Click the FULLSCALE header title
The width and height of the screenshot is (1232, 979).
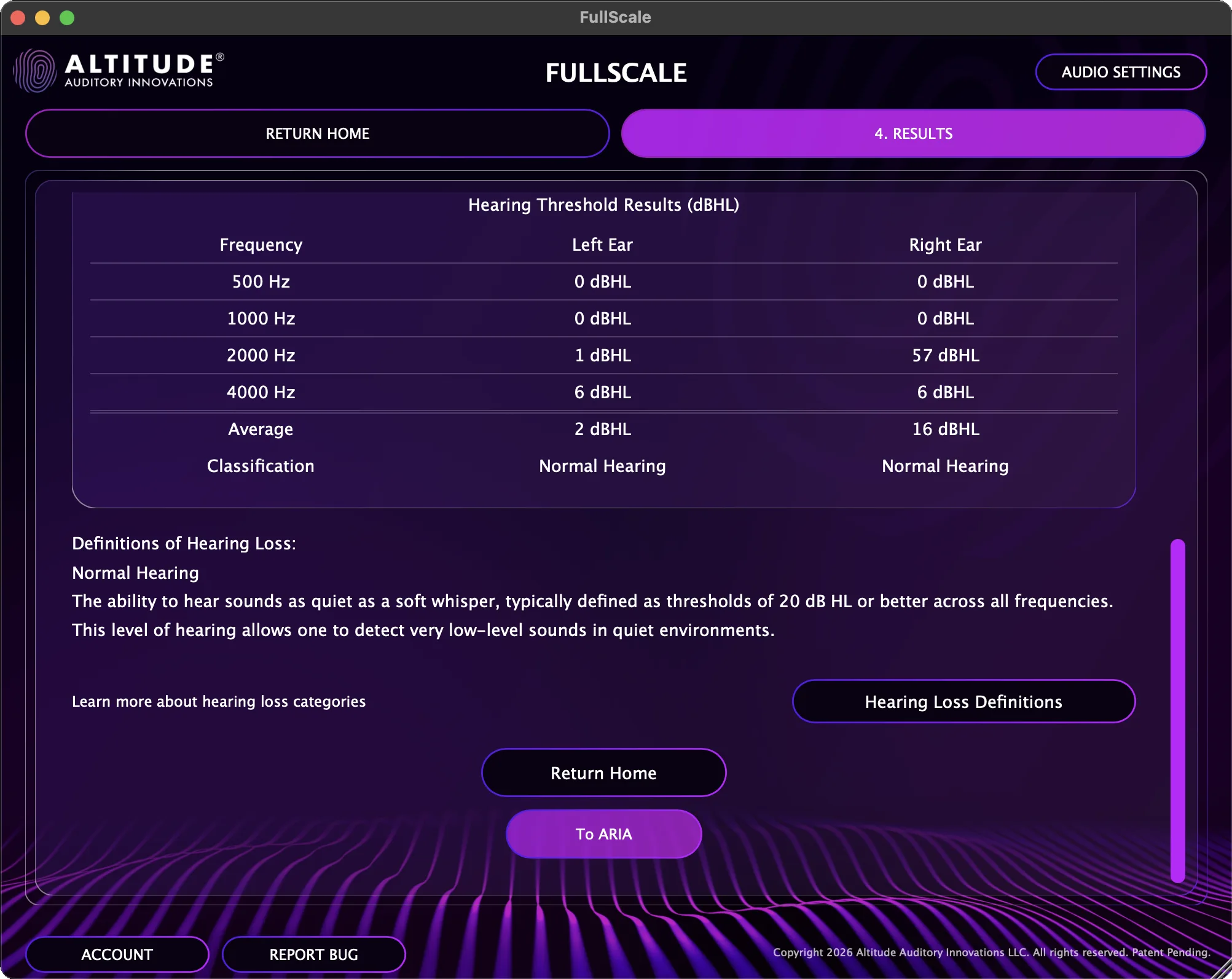pyautogui.click(x=616, y=73)
